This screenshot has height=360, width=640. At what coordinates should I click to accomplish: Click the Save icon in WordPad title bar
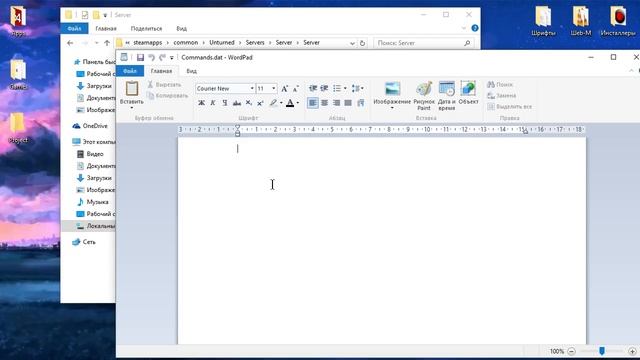pos(140,58)
